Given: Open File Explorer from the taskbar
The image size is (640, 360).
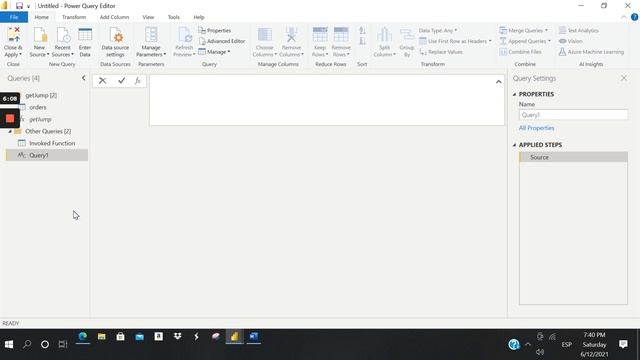Looking at the screenshot, I should [x=102, y=337].
